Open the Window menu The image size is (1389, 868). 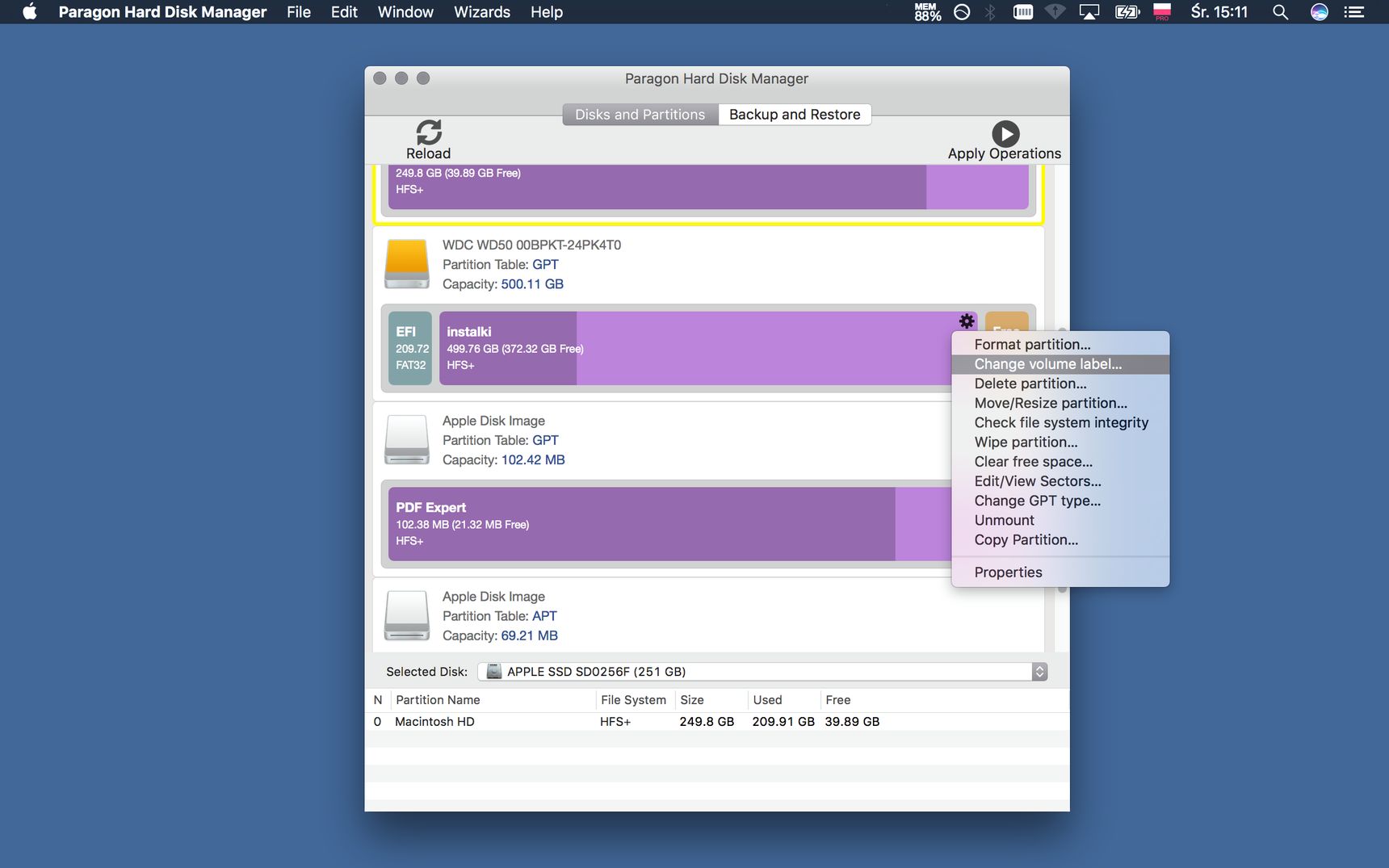pos(405,11)
